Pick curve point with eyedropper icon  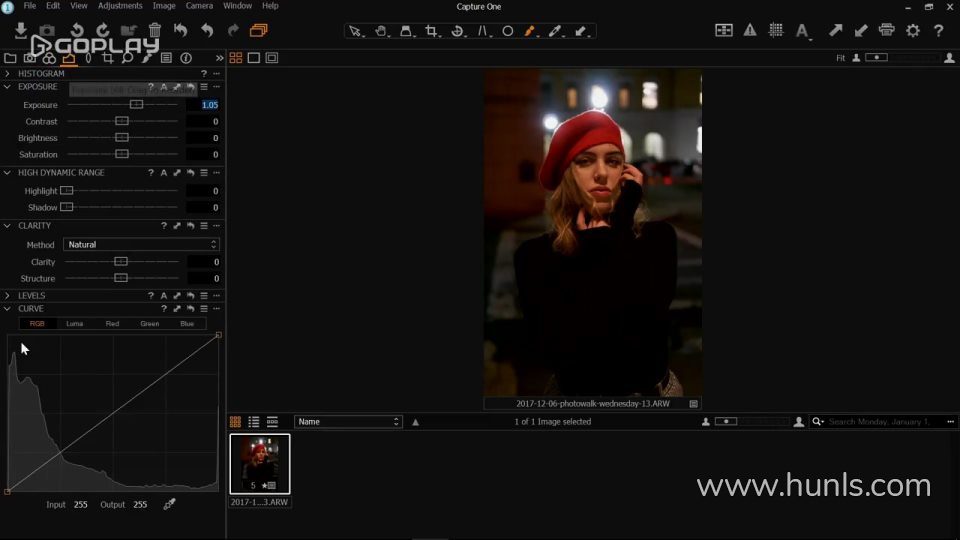pyautogui.click(x=169, y=504)
